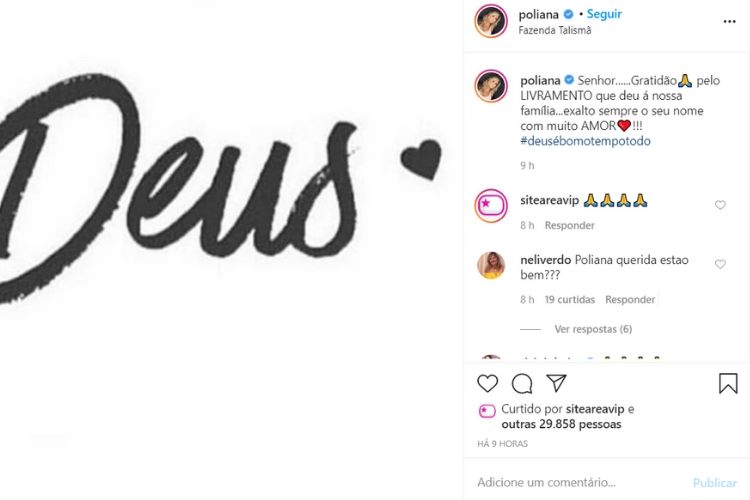The image size is (750, 500).
Task: Save post with the bookmark icon
Action: coord(728,383)
